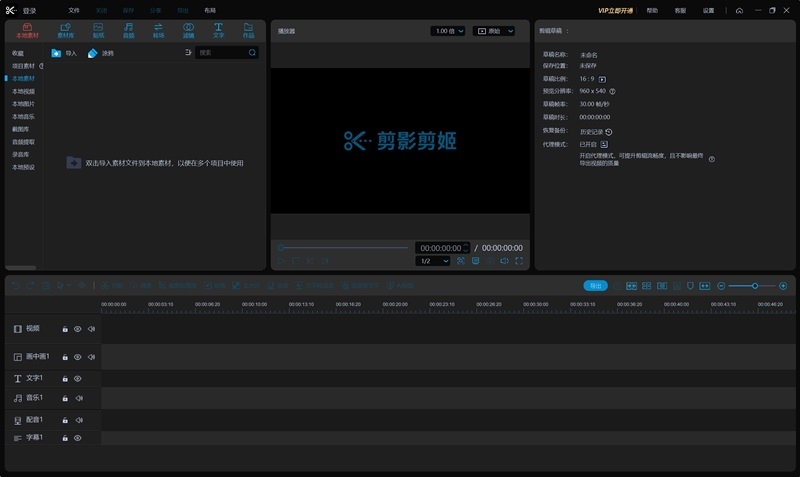The width and height of the screenshot is (800, 477).
Task: Open the 本地素材 tab with red icon
Action: [x=27, y=31]
